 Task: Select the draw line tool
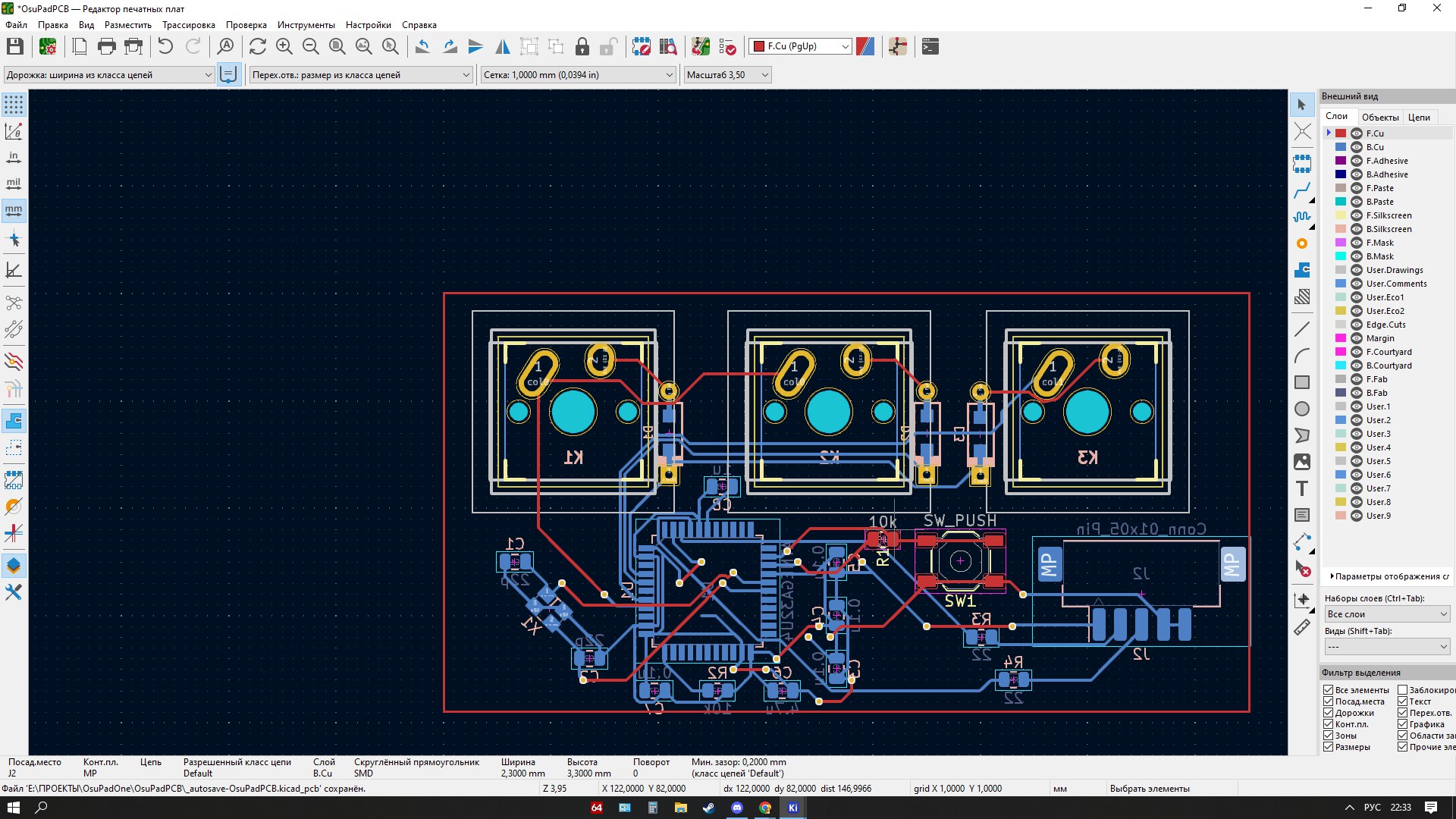pyautogui.click(x=1302, y=329)
